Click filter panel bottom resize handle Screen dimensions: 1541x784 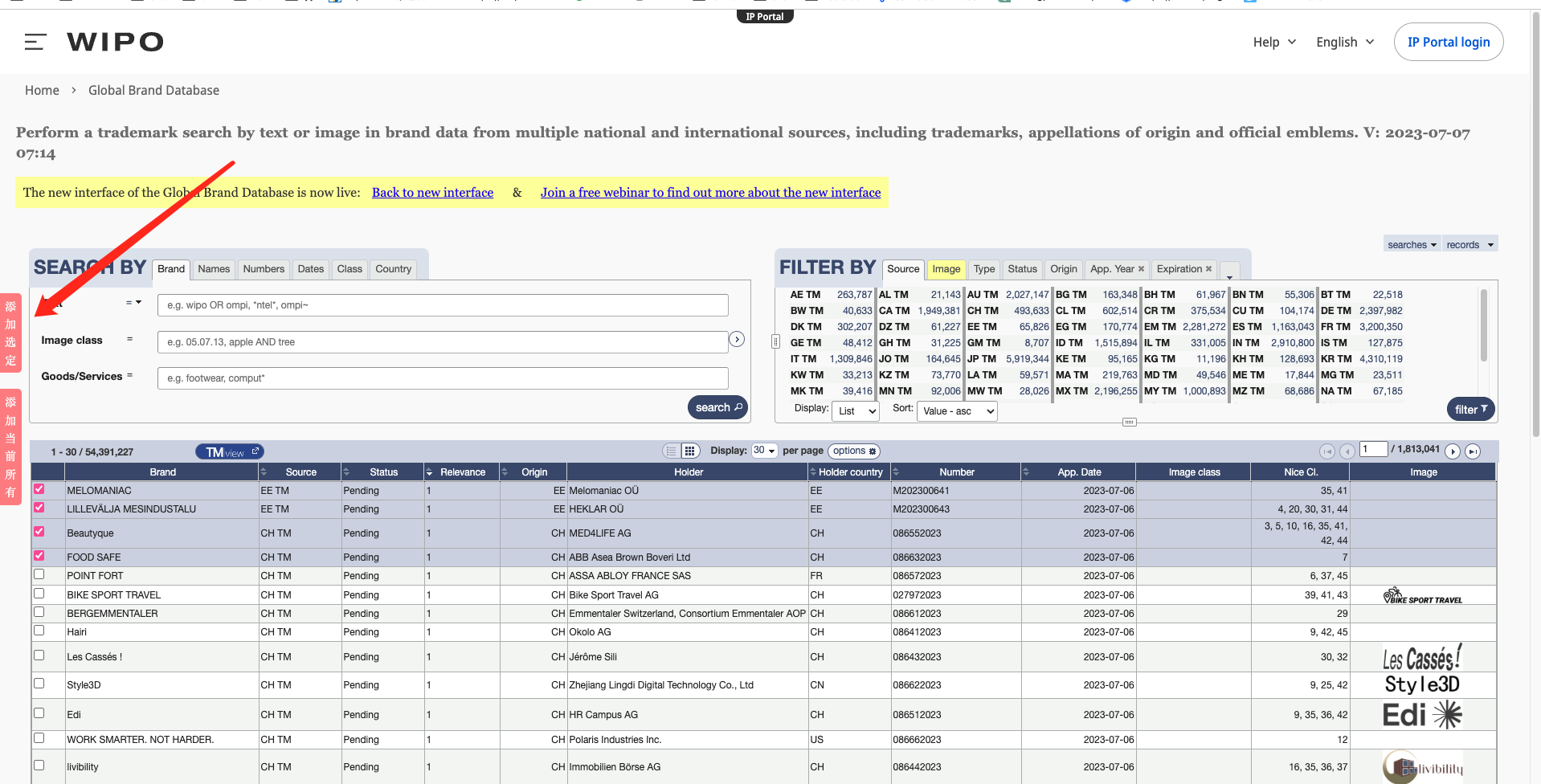[x=1130, y=422]
